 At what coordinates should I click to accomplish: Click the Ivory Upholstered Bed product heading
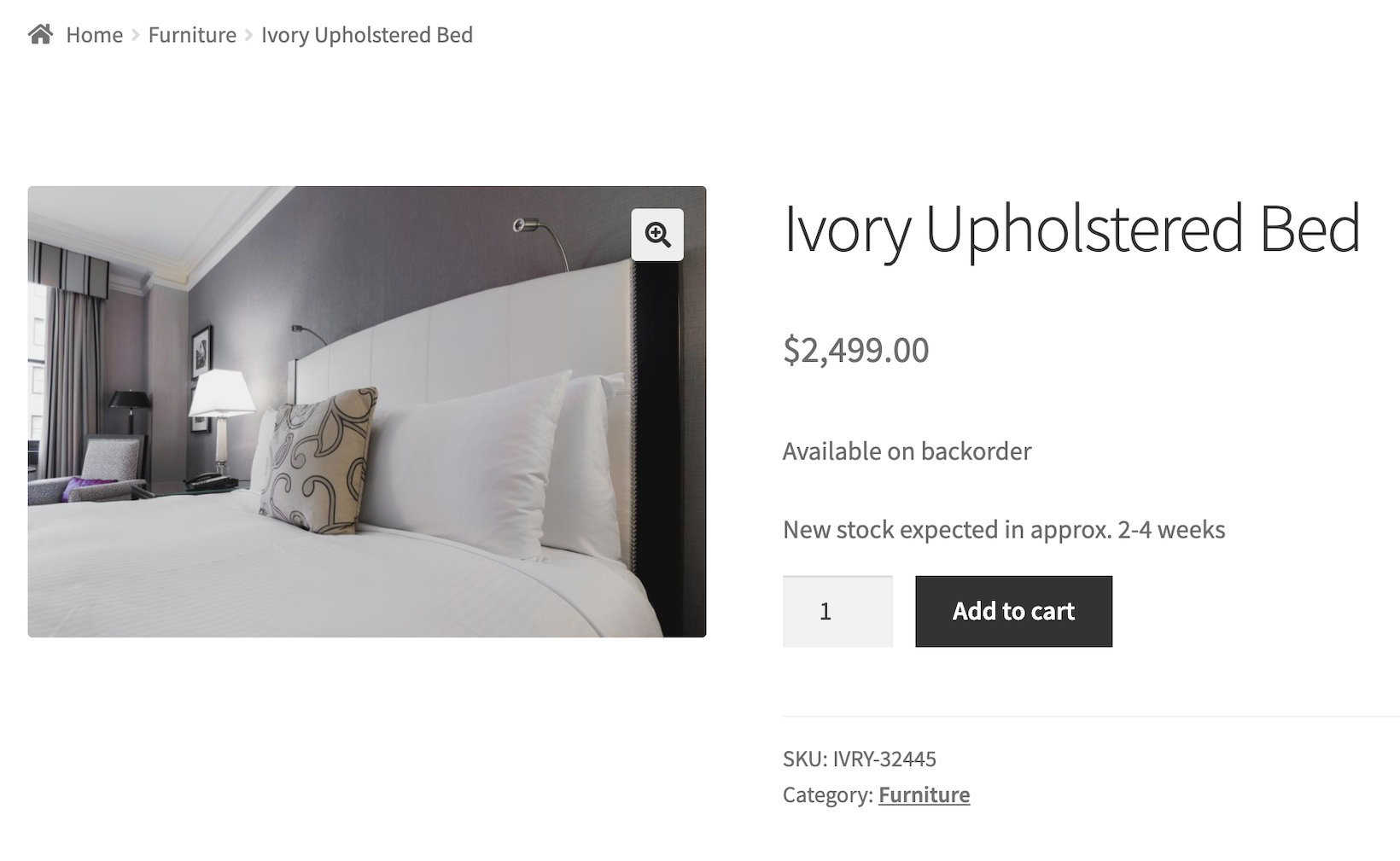tap(1071, 228)
